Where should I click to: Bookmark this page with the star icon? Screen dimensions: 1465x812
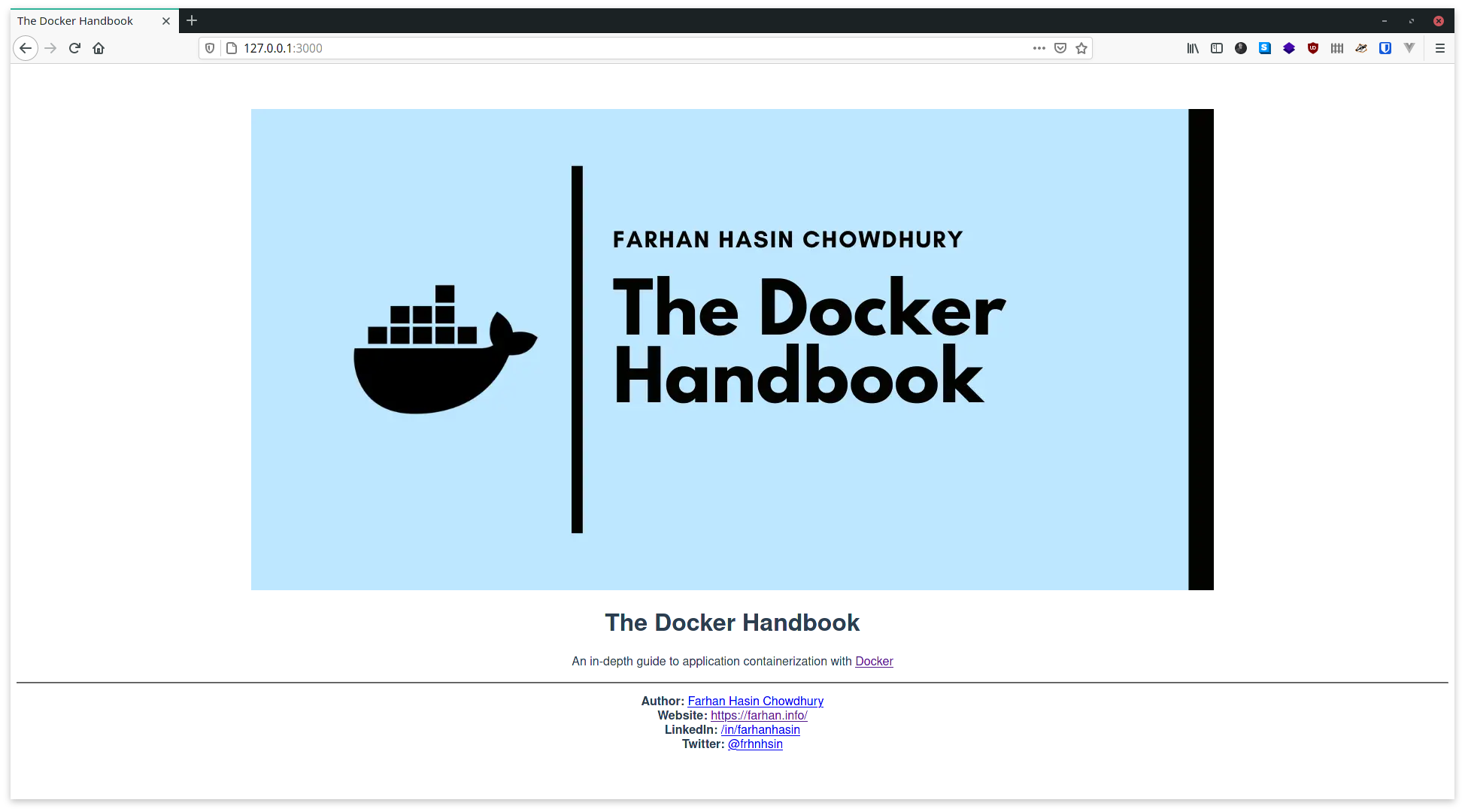tap(1081, 48)
